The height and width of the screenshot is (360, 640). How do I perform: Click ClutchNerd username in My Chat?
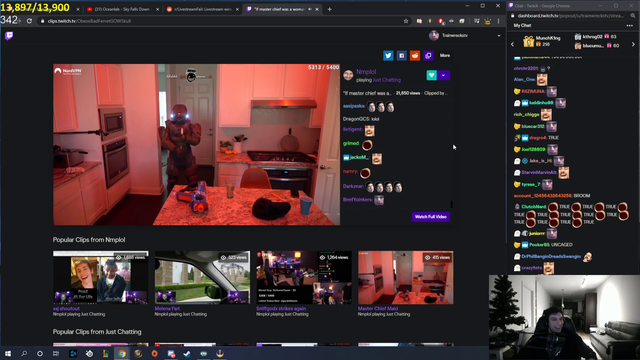(x=533, y=207)
